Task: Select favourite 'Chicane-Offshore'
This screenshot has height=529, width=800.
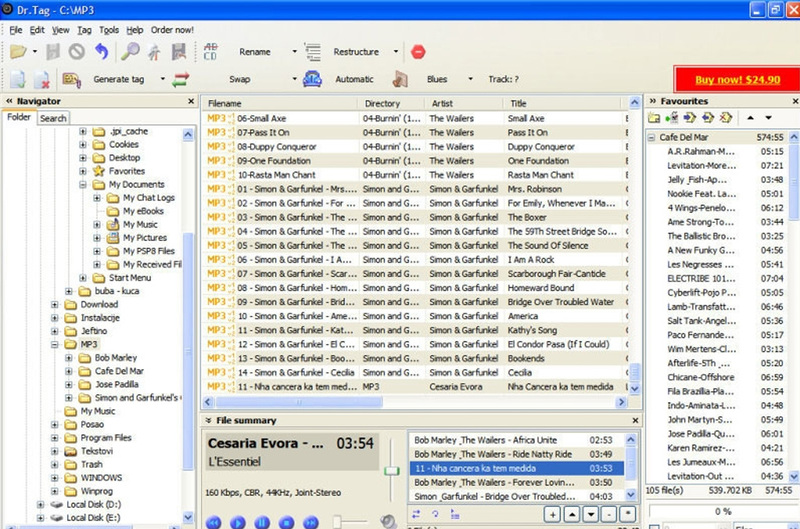Action: [x=701, y=377]
